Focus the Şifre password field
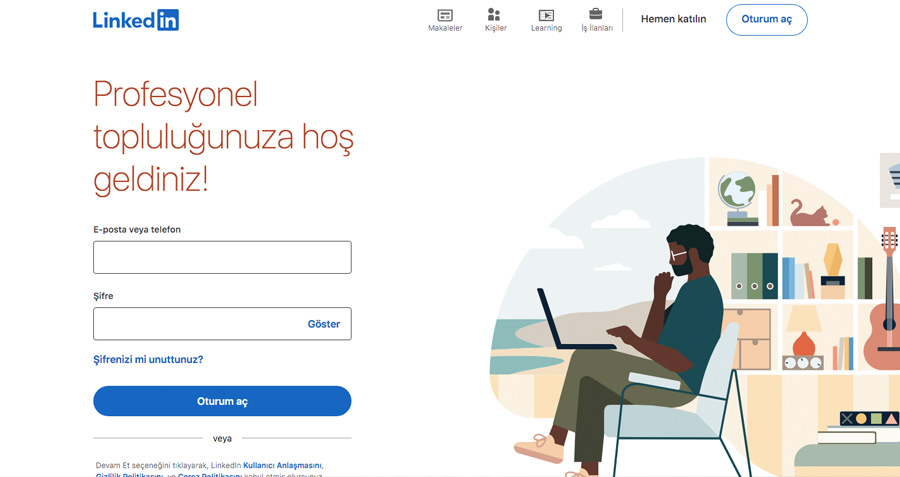Screen dimensions: 900x477 coord(222,324)
